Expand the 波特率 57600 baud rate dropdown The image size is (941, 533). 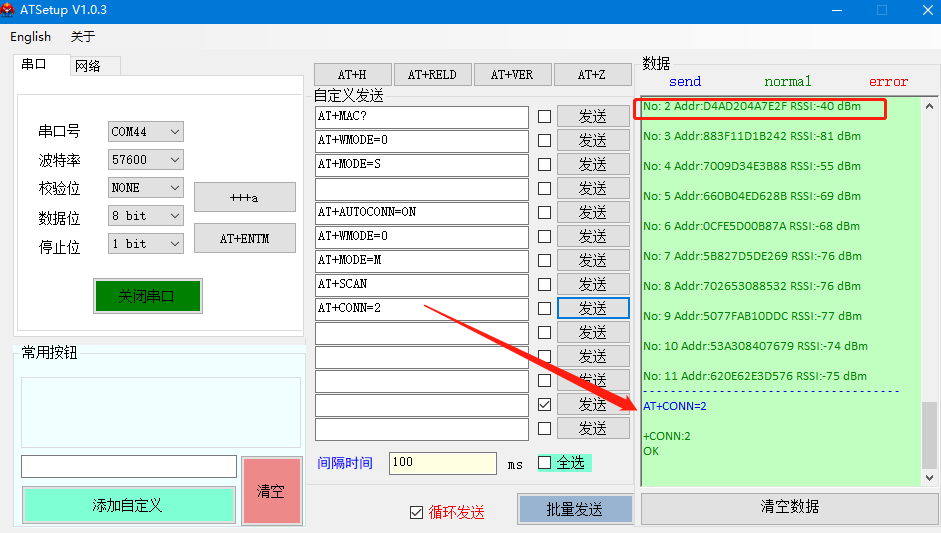(146, 160)
